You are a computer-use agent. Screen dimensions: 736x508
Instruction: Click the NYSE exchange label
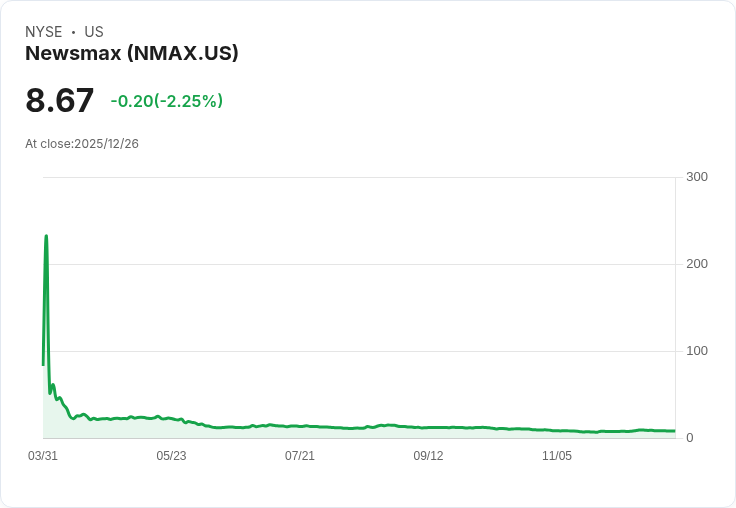pyautogui.click(x=43, y=32)
